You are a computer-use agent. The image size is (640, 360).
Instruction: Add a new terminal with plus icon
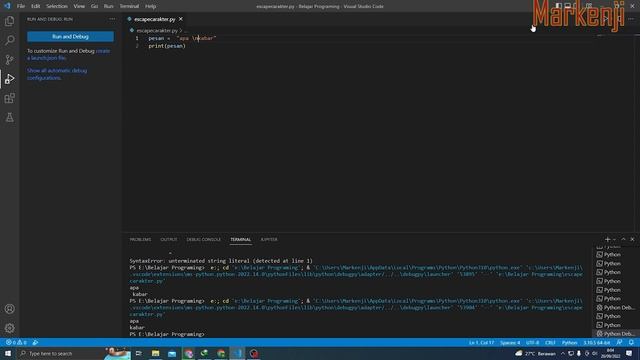tap(607, 240)
